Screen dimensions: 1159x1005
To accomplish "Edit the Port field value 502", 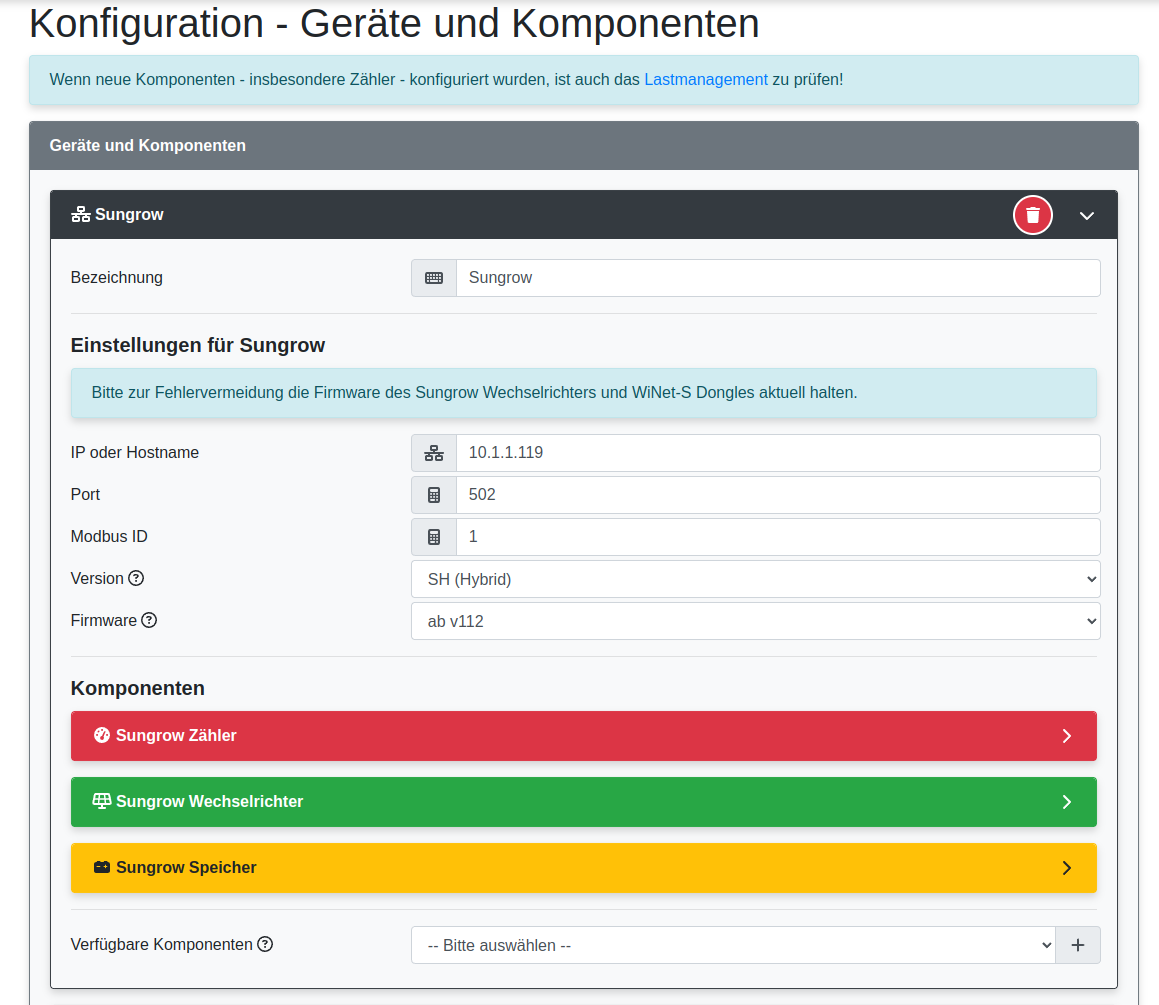I will tap(778, 495).
